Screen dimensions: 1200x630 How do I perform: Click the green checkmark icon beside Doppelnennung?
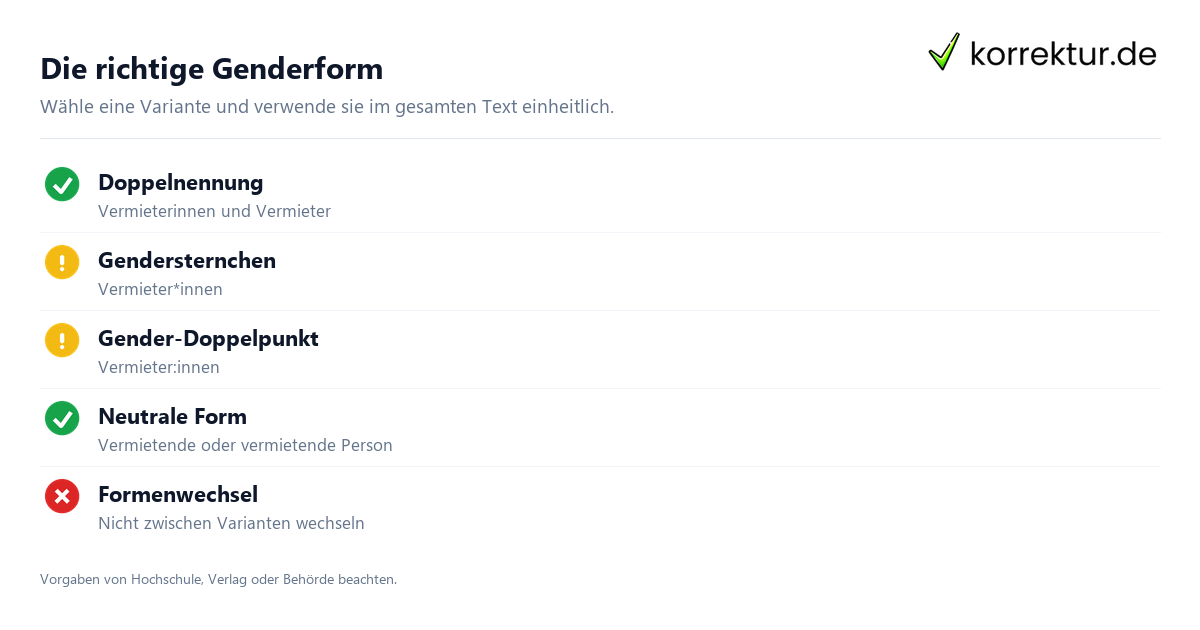point(62,184)
